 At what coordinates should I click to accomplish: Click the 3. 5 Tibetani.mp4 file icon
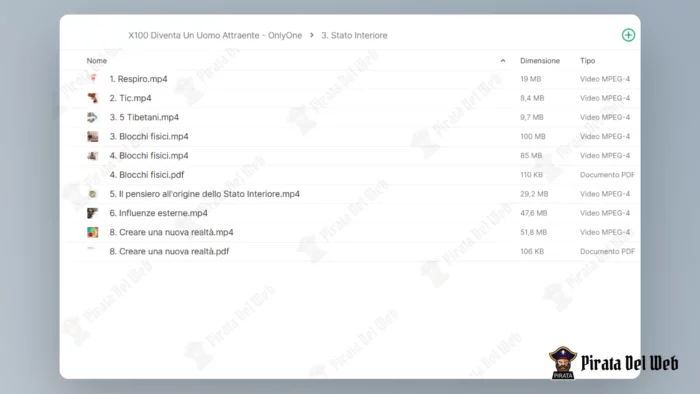point(93,117)
